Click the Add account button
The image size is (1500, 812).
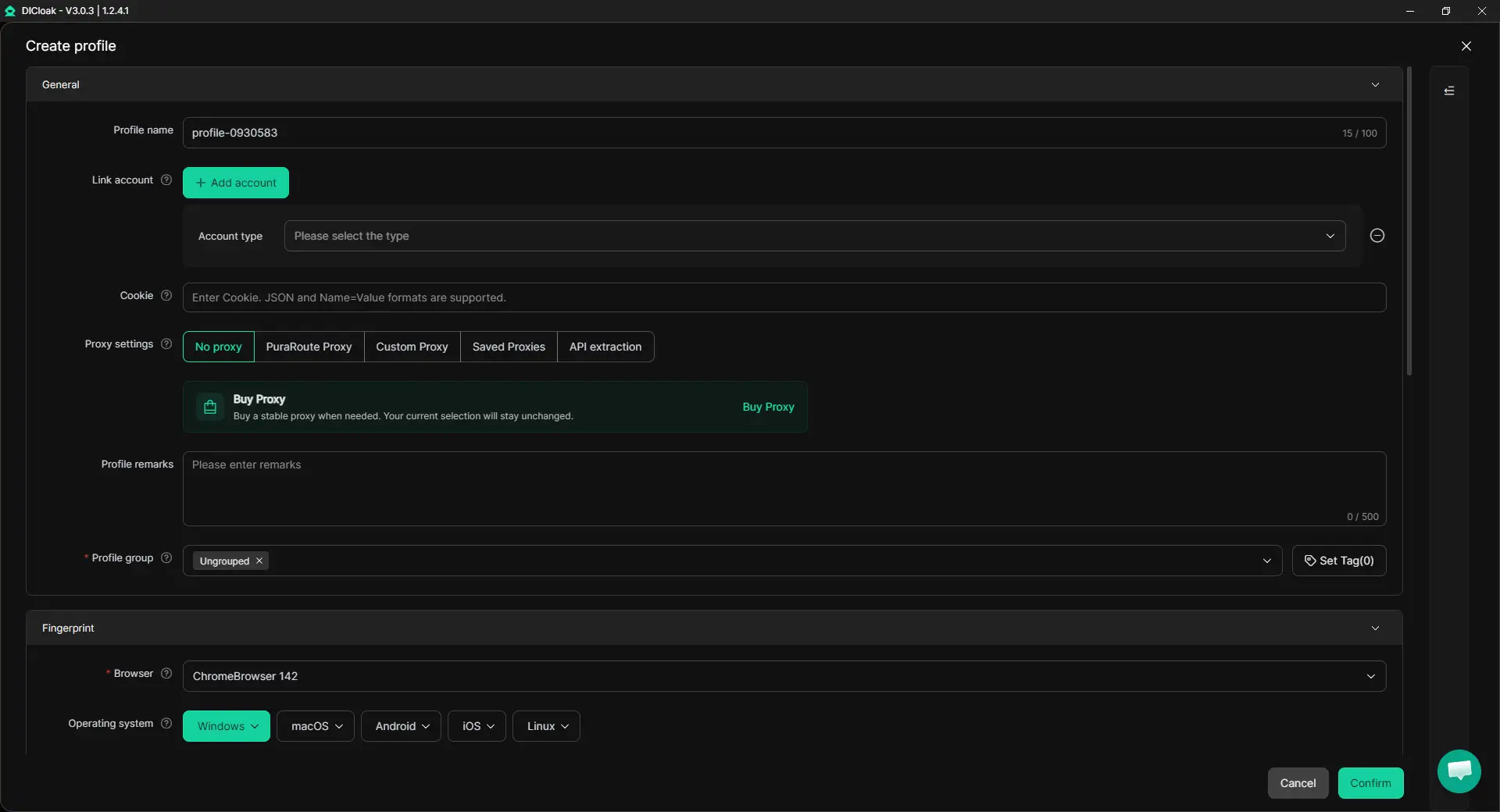point(236,183)
